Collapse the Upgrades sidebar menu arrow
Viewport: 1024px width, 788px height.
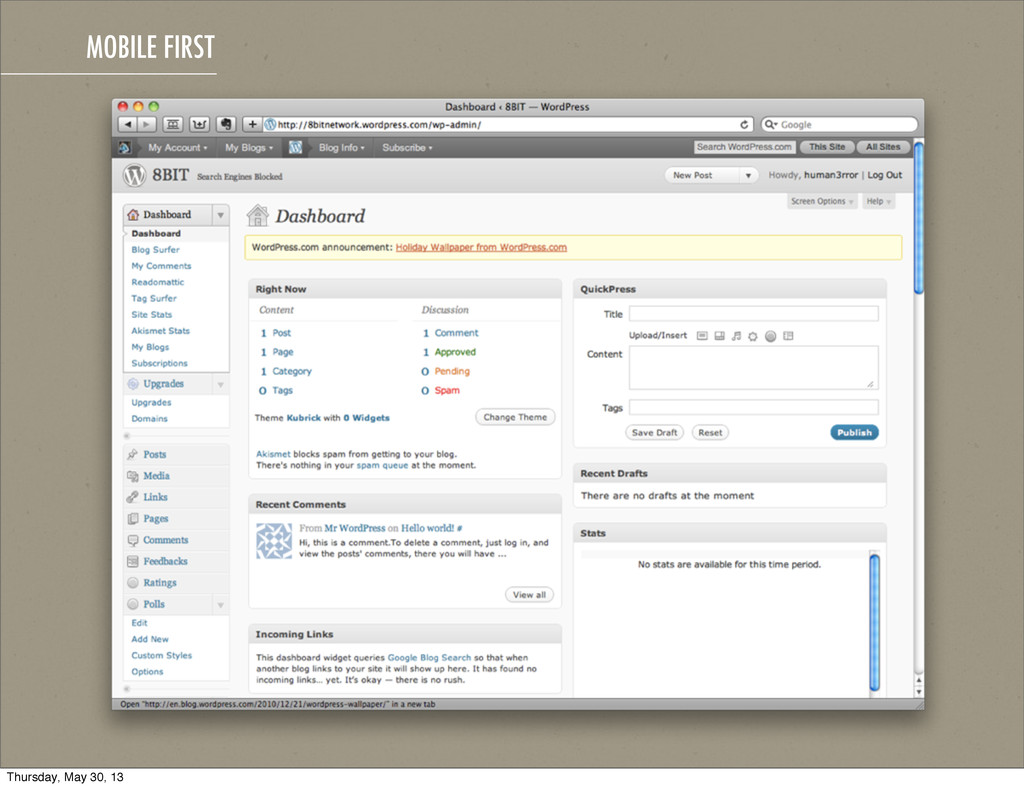221,384
